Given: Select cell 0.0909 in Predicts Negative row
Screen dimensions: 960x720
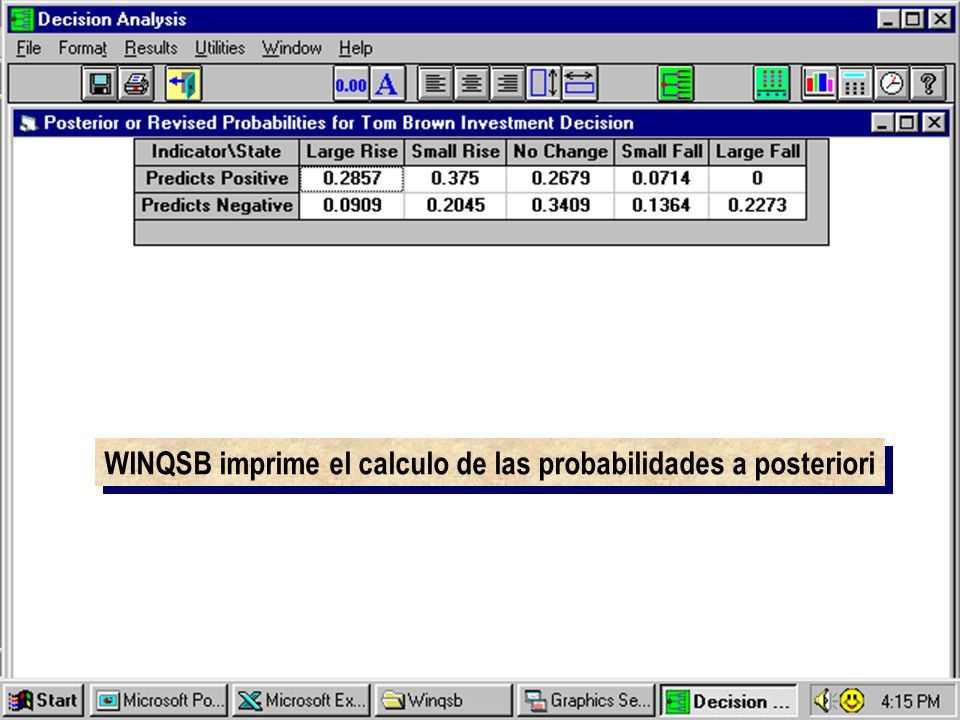Looking at the screenshot, I should (x=352, y=206).
